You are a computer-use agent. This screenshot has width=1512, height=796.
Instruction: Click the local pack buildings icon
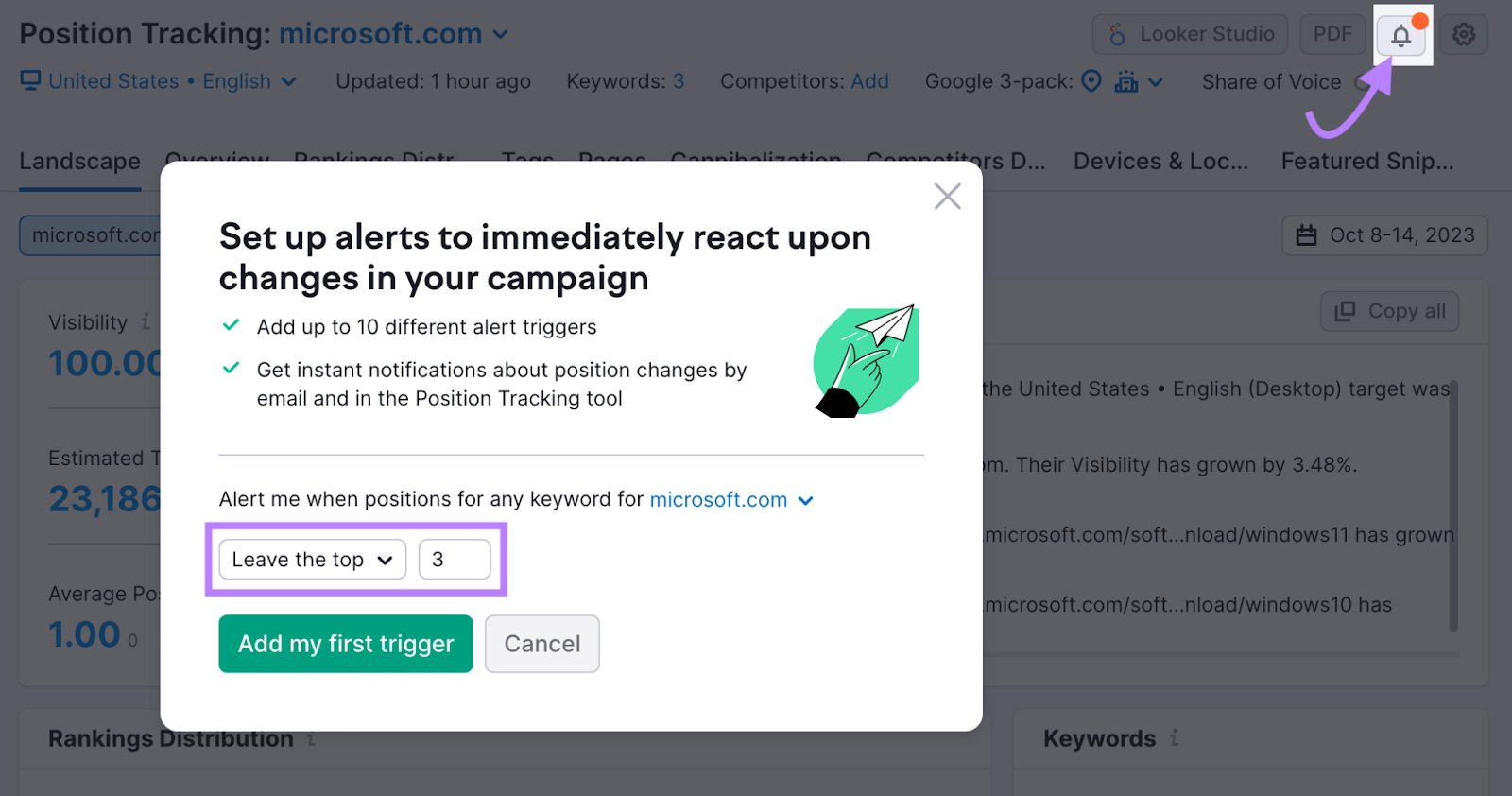(1127, 82)
